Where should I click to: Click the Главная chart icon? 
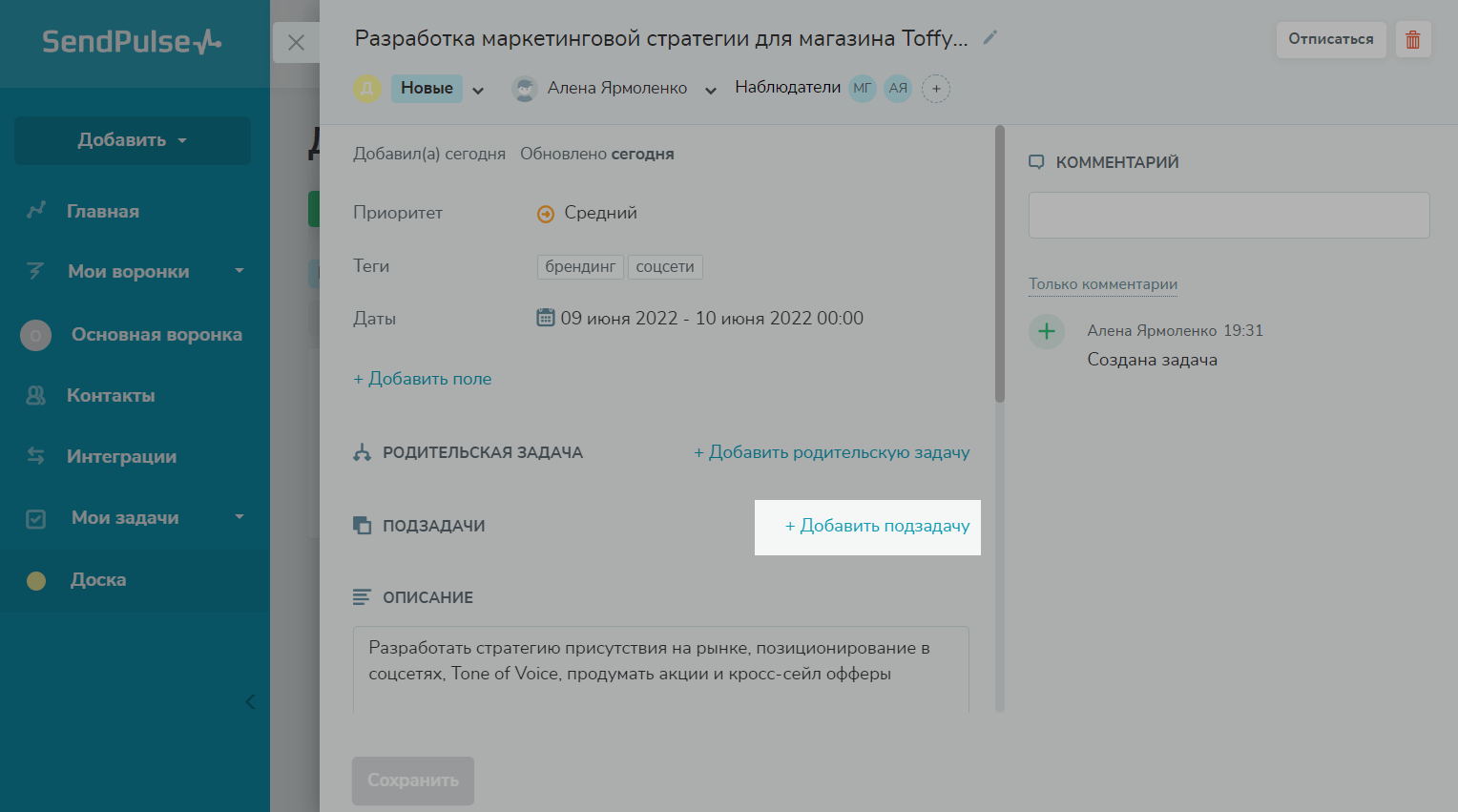tap(36, 210)
